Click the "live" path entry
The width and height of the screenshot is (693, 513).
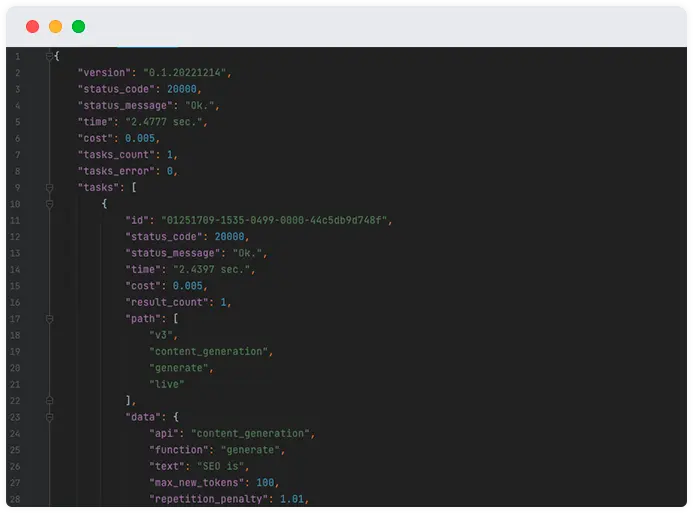point(167,384)
